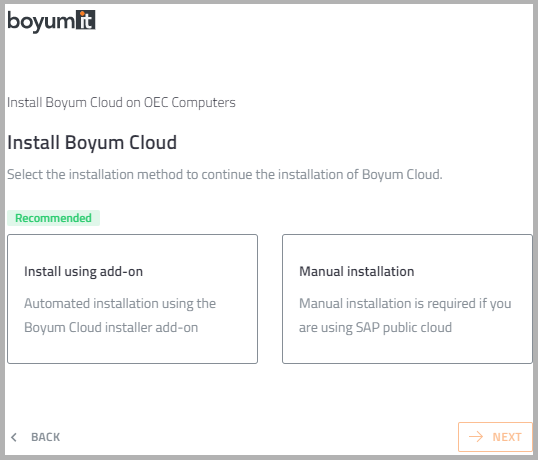Click the Automated installation description text
This screenshot has width=541, height=460.
click(120, 315)
